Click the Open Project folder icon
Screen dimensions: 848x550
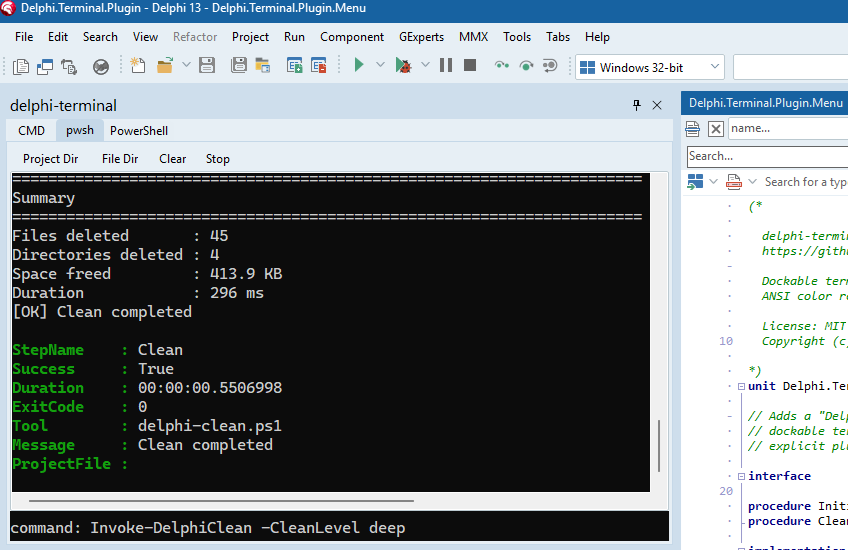pos(263,65)
